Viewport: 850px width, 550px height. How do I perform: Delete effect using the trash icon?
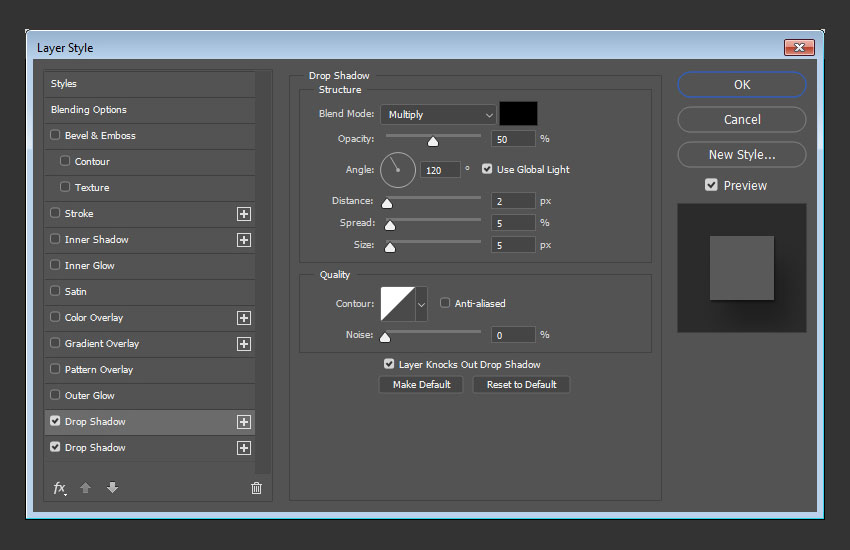coord(256,488)
